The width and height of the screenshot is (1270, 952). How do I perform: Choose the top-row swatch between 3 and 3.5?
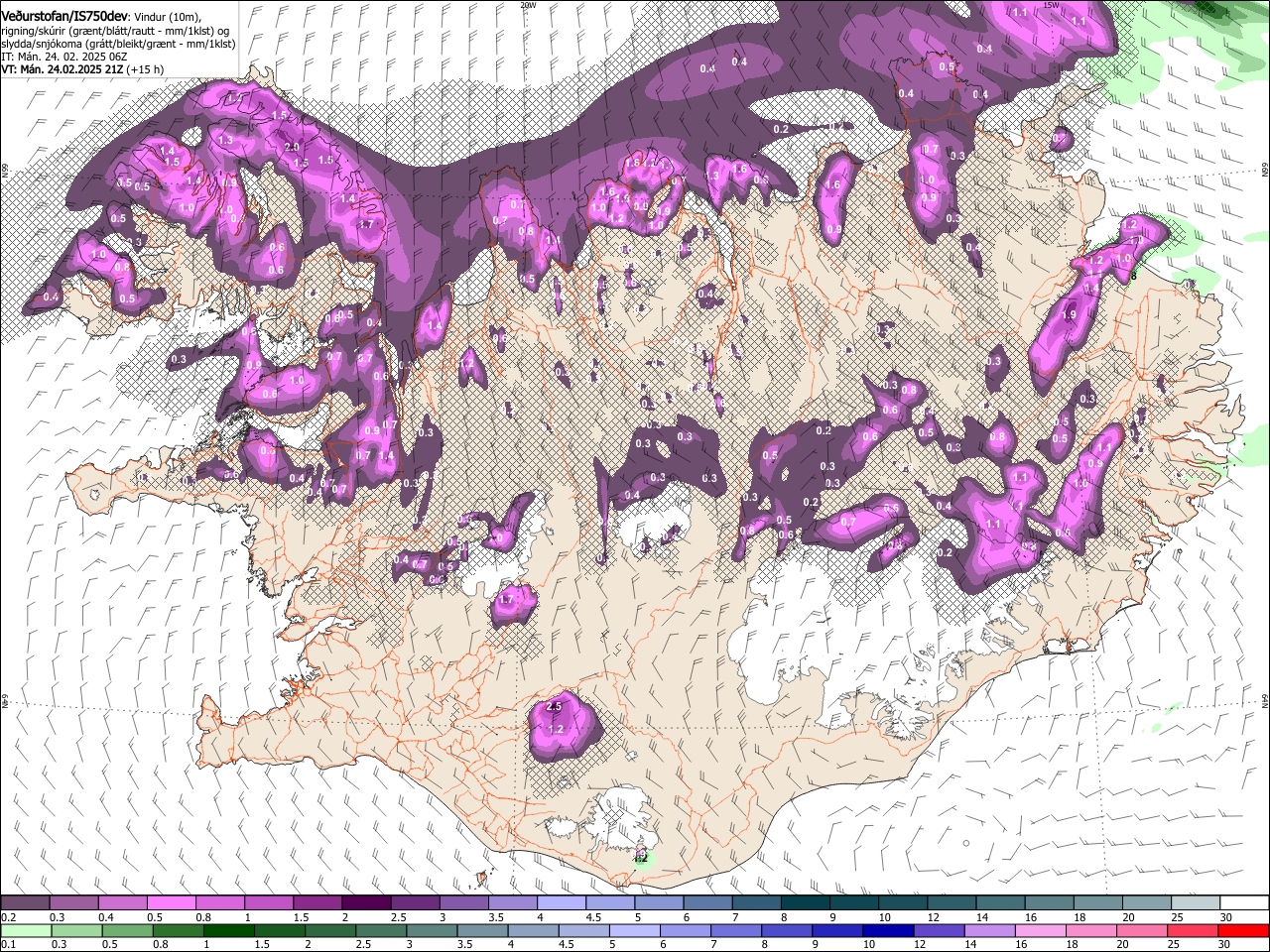click(464, 903)
